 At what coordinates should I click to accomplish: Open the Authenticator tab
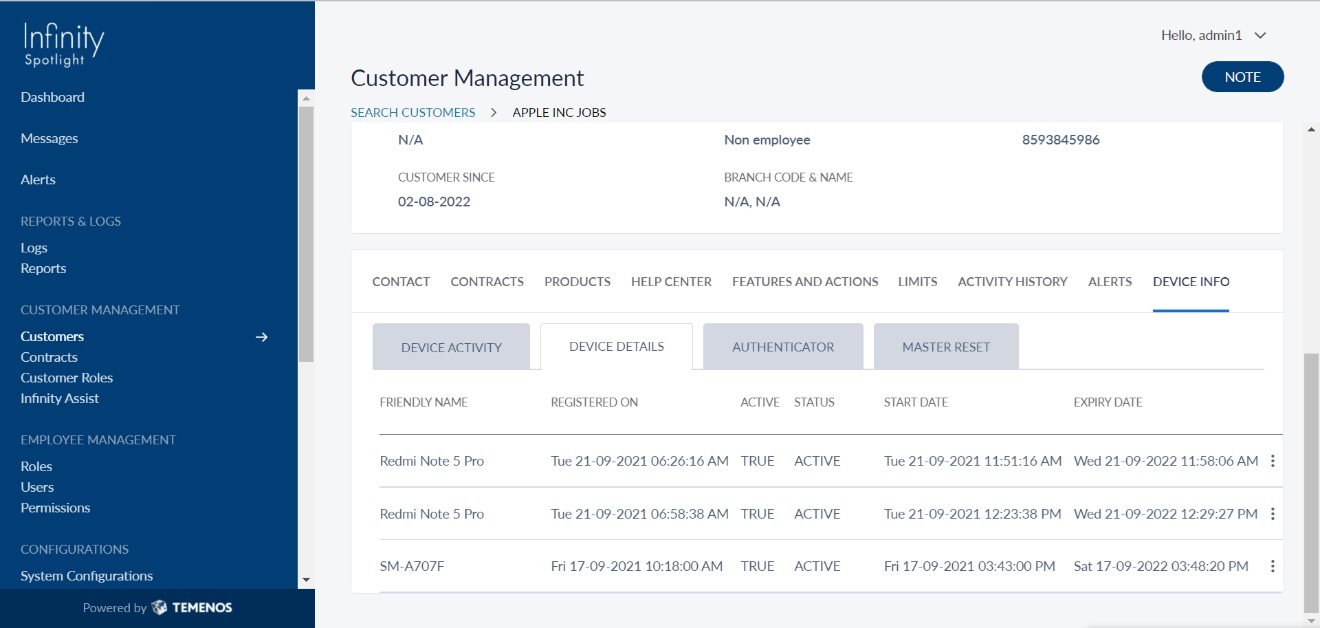782,347
